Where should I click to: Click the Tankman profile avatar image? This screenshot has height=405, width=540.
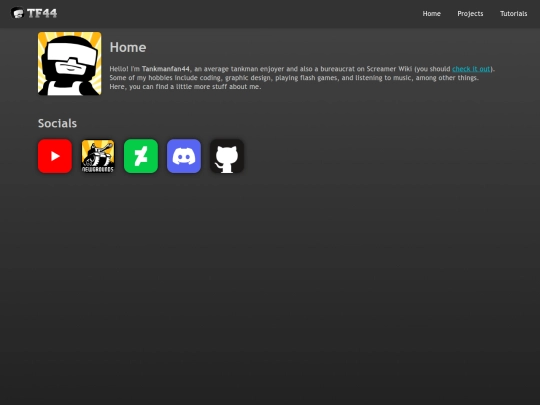70,64
